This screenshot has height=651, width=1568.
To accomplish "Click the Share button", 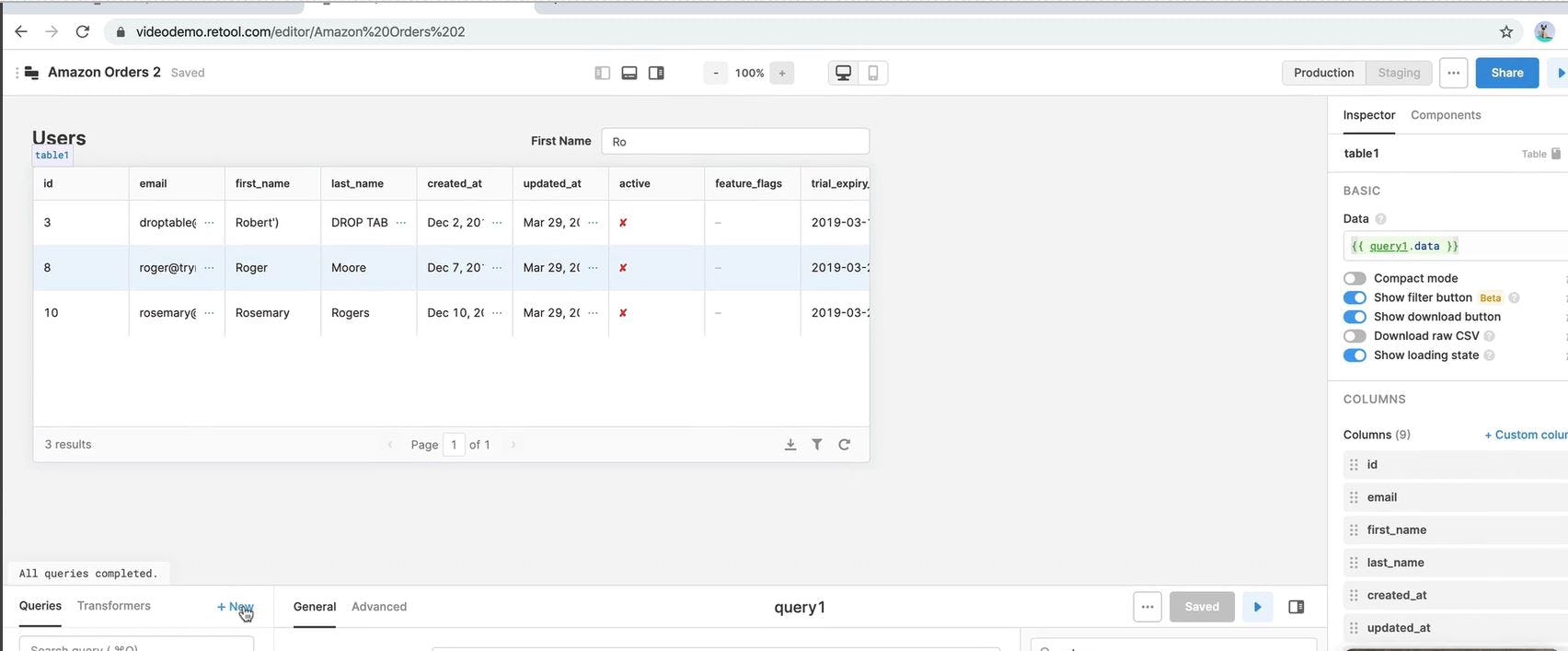I will (1507, 73).
